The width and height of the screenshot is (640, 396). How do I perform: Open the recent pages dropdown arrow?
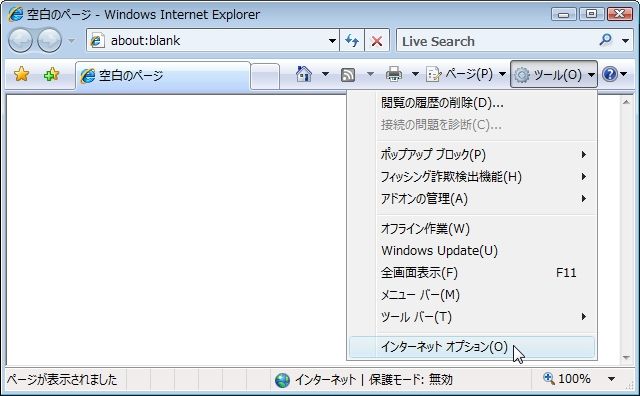71,41
